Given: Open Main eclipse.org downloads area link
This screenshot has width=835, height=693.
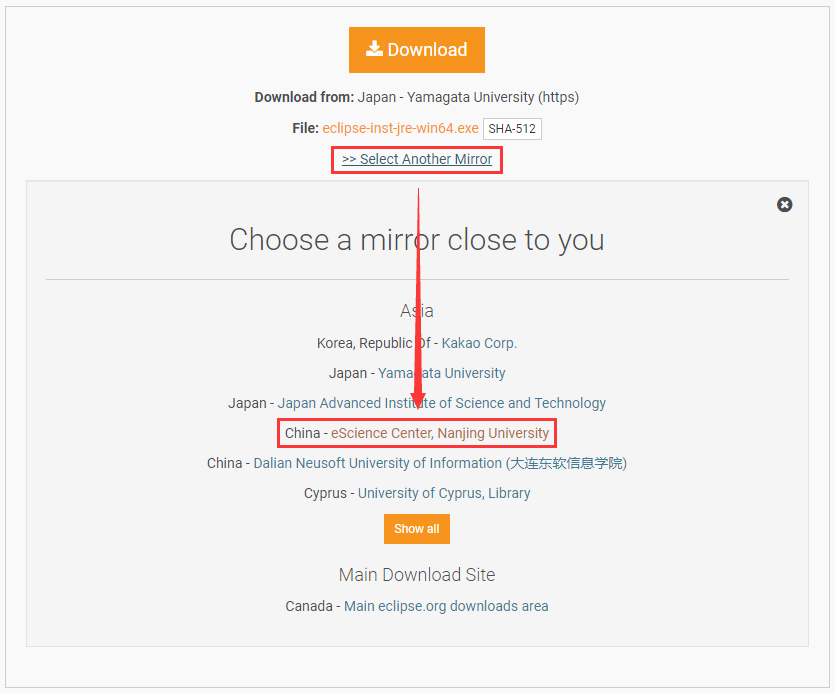Looking at the screenshot, I should (x=446, y=606).
